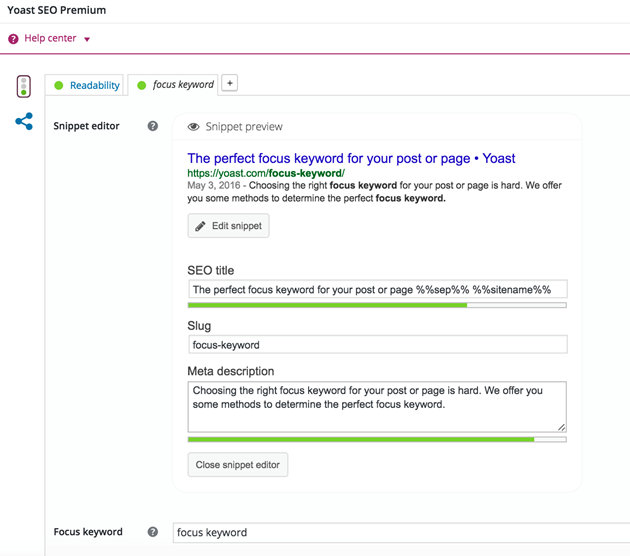The width and height of the screenshot is (630, 556).
Task: Click the Focus keyword help icon
Action: point(153,532)
